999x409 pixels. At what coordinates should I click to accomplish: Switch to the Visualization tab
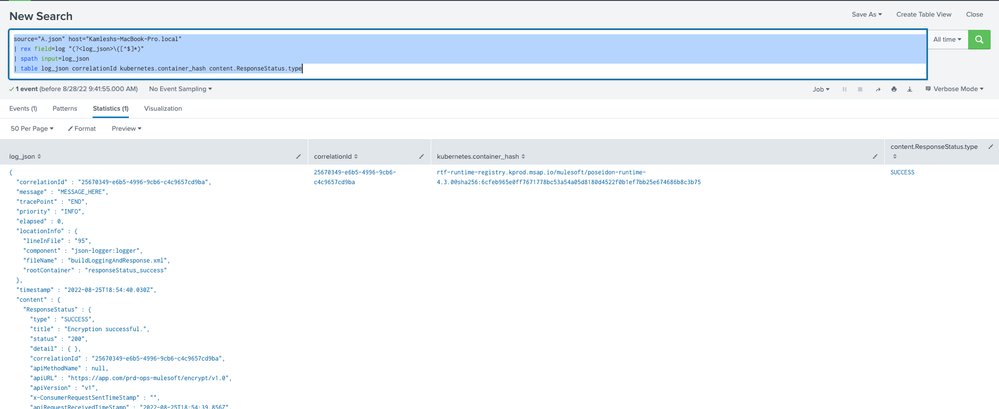point(163,108)
